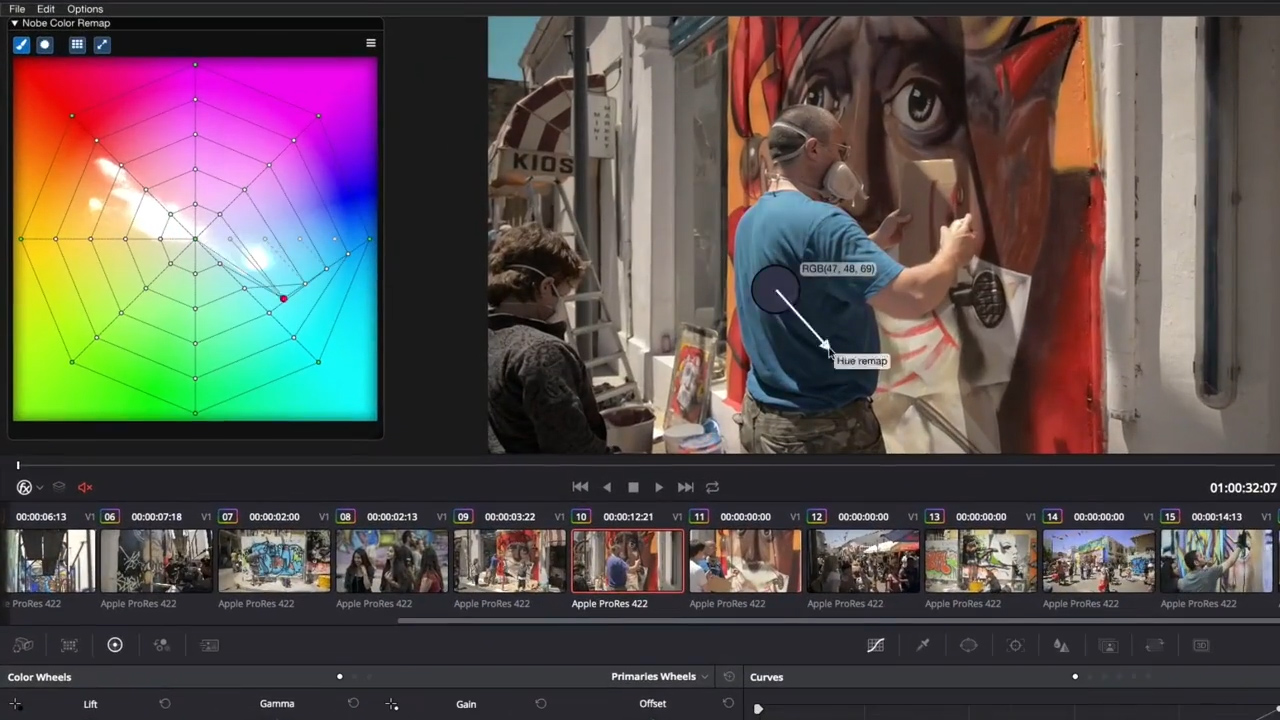Image resolution: width=1280 pixels, height=720 pixels.
Task: Open the fx dropdown arrow
Action: 39,488
